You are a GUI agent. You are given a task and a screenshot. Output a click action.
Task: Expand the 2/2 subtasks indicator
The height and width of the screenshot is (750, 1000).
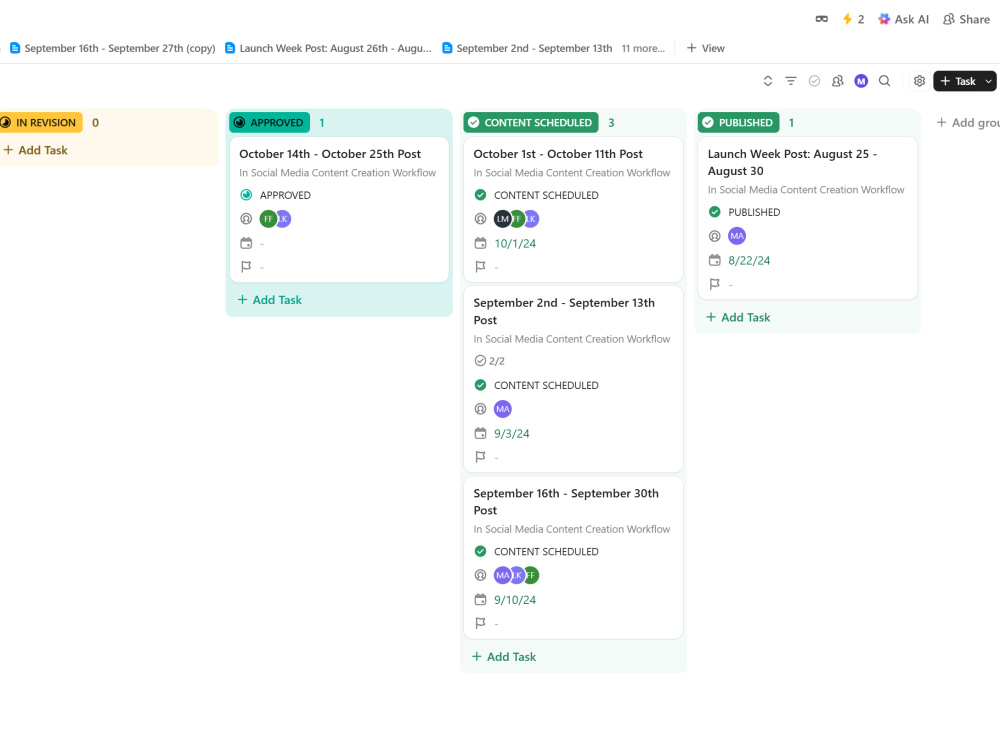point(490,360)
